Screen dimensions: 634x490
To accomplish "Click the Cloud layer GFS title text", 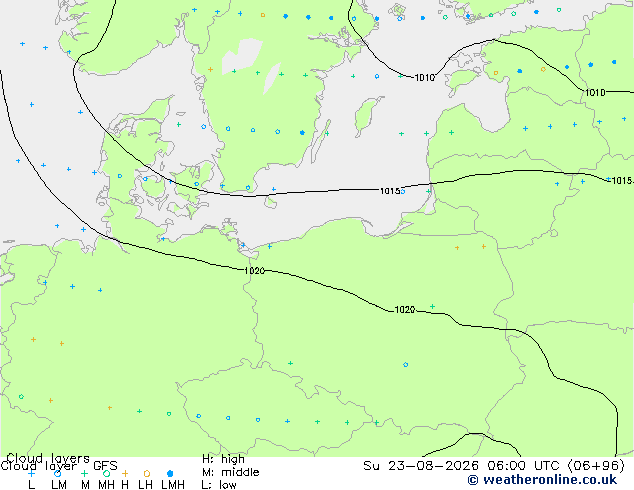I will pos(59,466).
